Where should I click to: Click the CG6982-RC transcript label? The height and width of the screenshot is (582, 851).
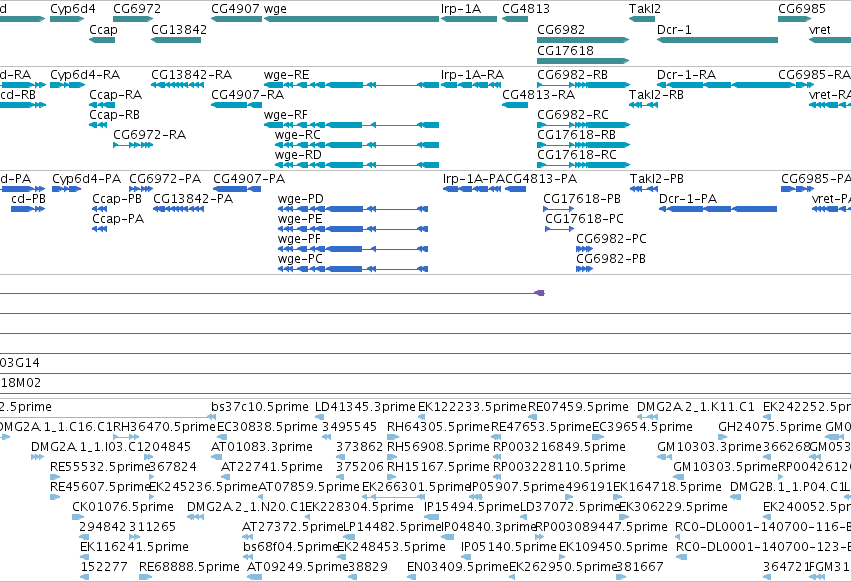pos(573,115)
